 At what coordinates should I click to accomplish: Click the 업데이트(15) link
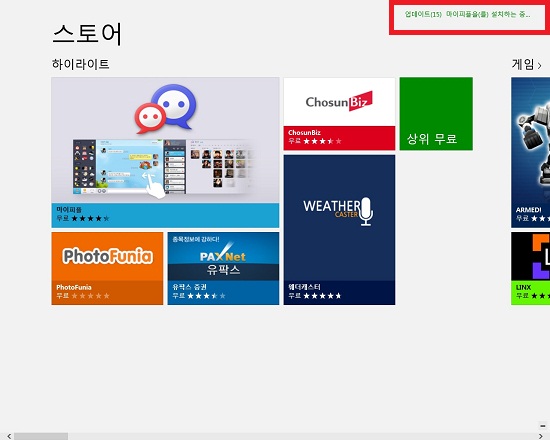[423, 14]
